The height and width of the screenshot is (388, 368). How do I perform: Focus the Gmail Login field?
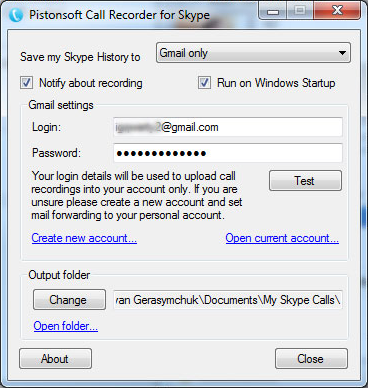coord(228,127)
